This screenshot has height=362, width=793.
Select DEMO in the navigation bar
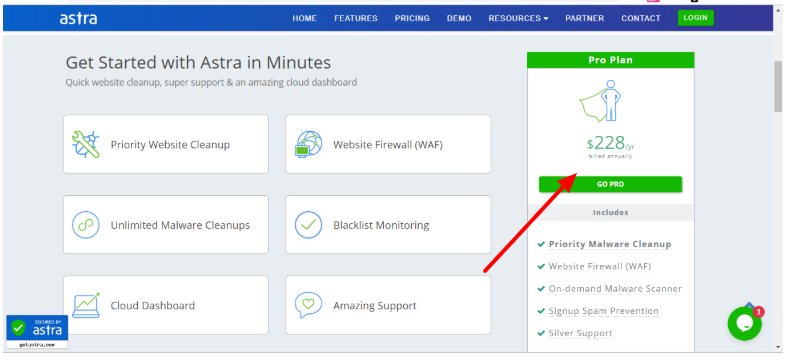pyautogui.click(x=459, y=18)
